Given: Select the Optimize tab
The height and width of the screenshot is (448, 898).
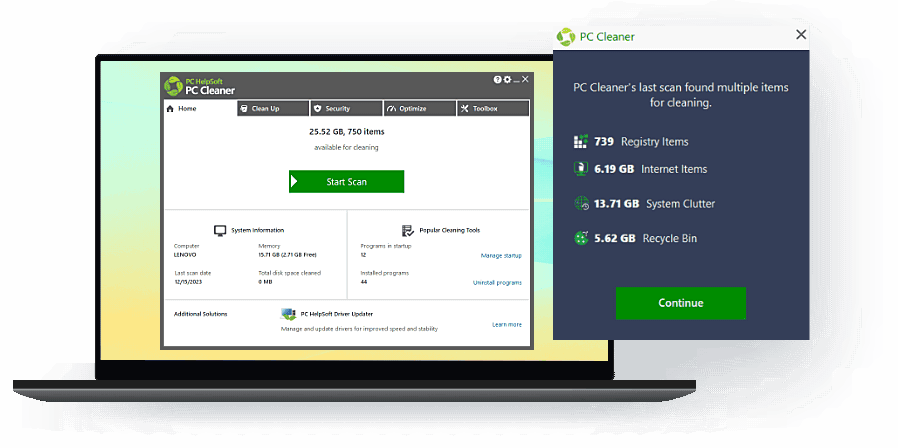Looking at the screenshot, I should 419,108.
